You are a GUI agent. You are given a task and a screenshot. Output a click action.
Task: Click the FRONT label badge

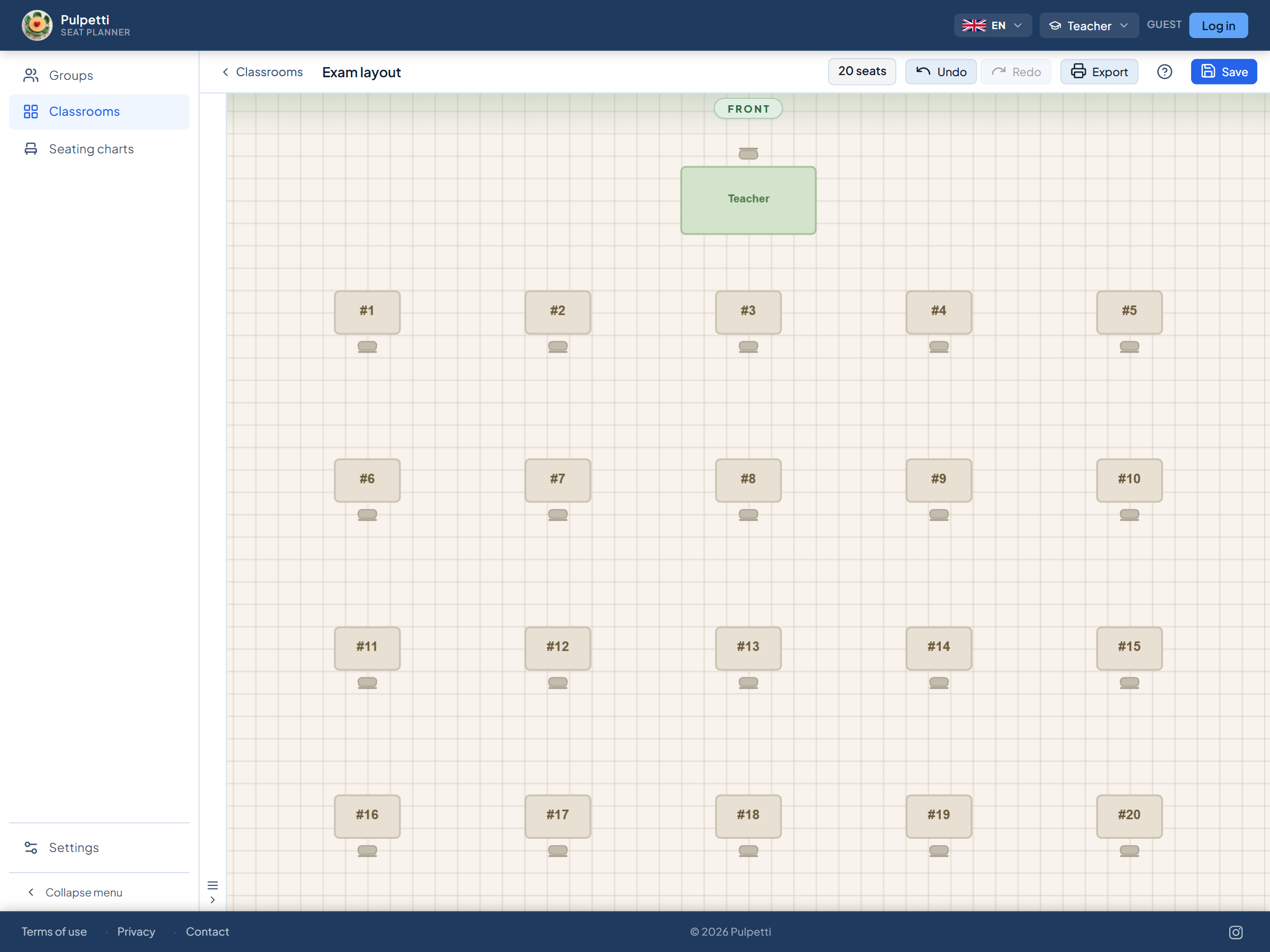748,108
